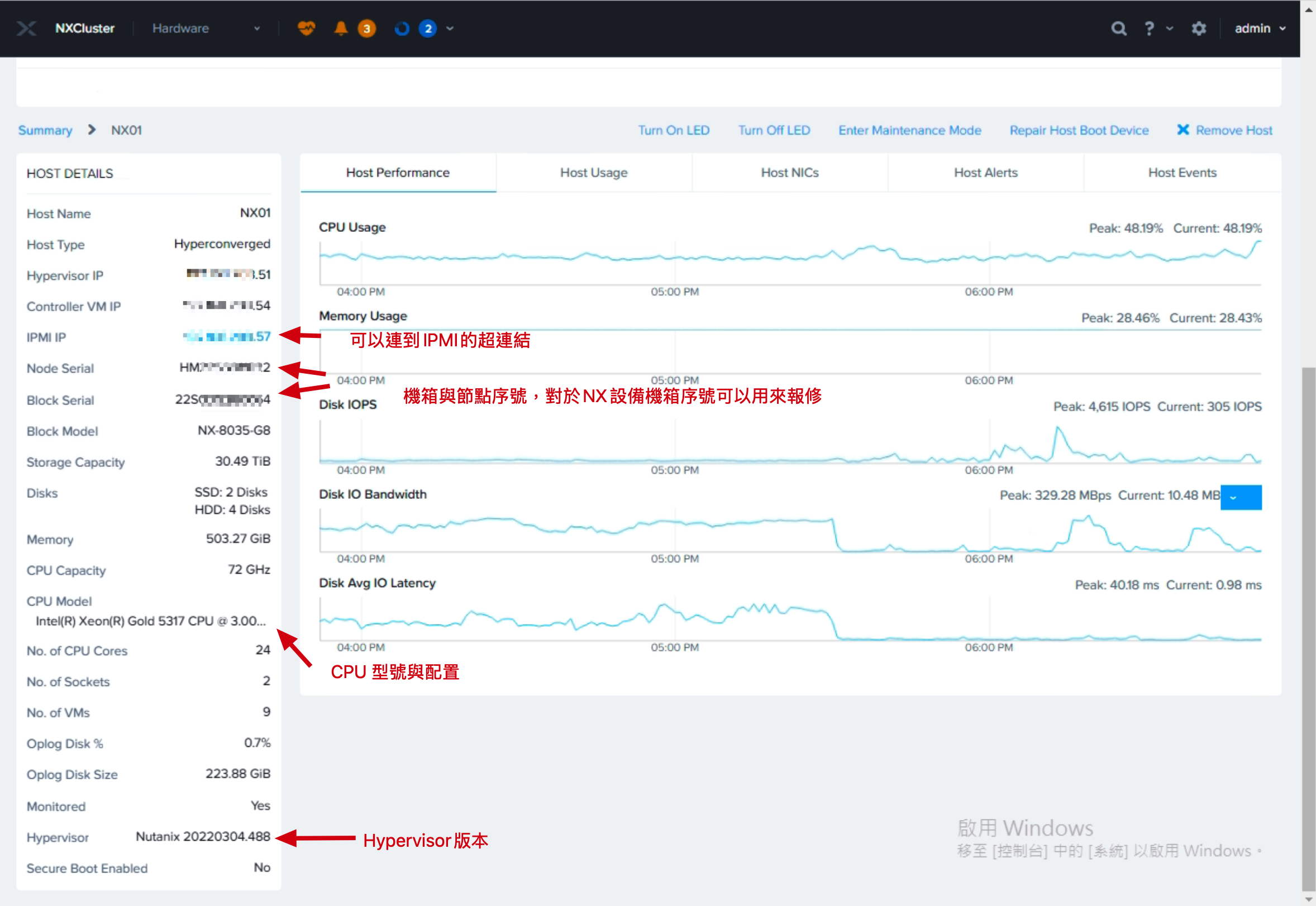Click the Remove Host link

coord(1224,130)
